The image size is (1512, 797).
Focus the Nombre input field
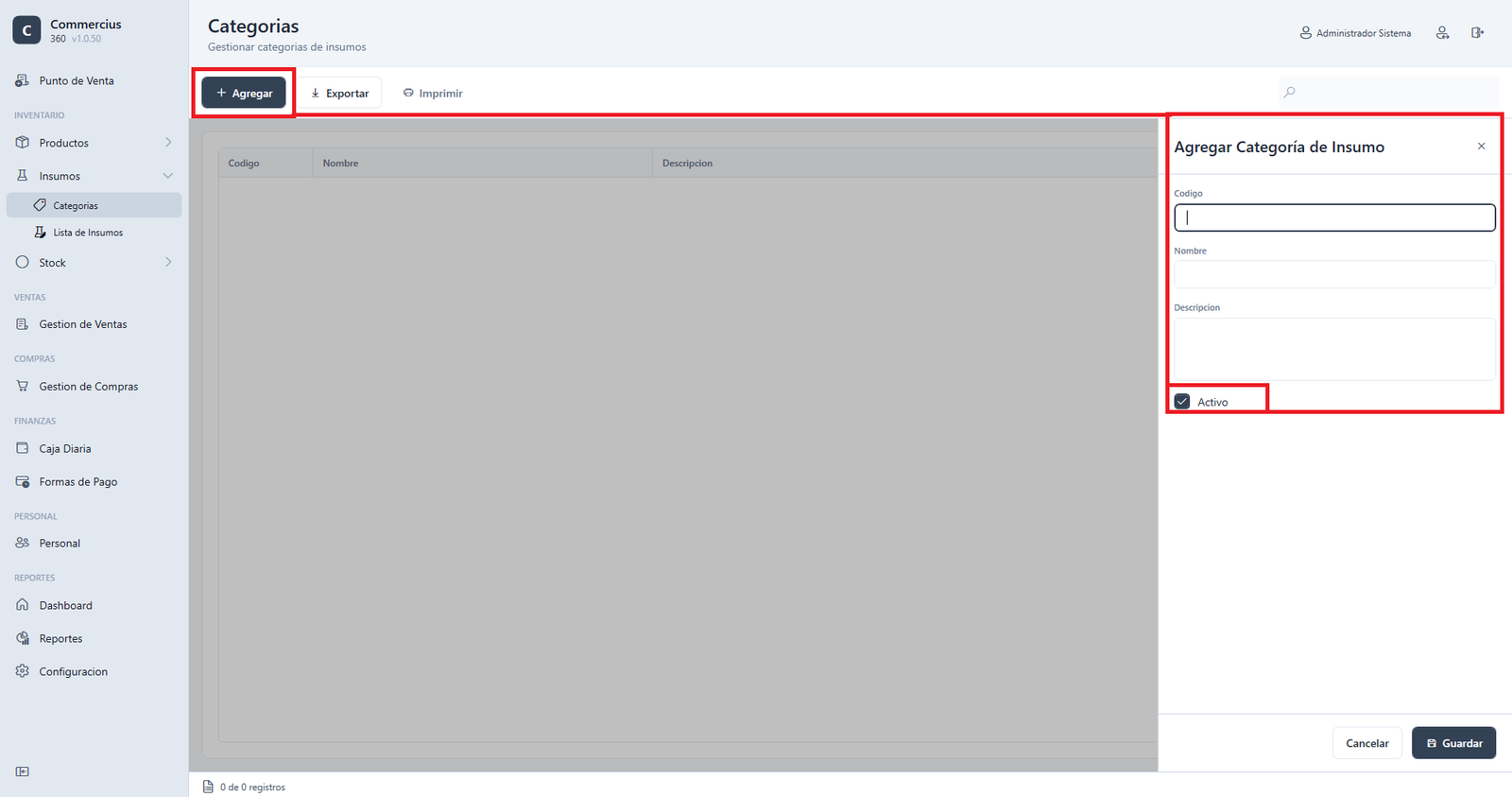[x=1334, y=274]
